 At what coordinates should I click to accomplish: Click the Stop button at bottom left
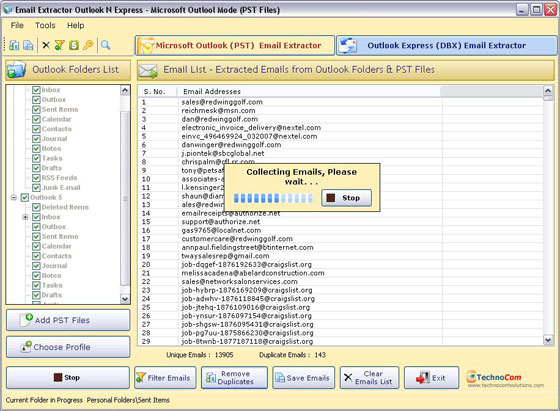[x=68, y=377]
